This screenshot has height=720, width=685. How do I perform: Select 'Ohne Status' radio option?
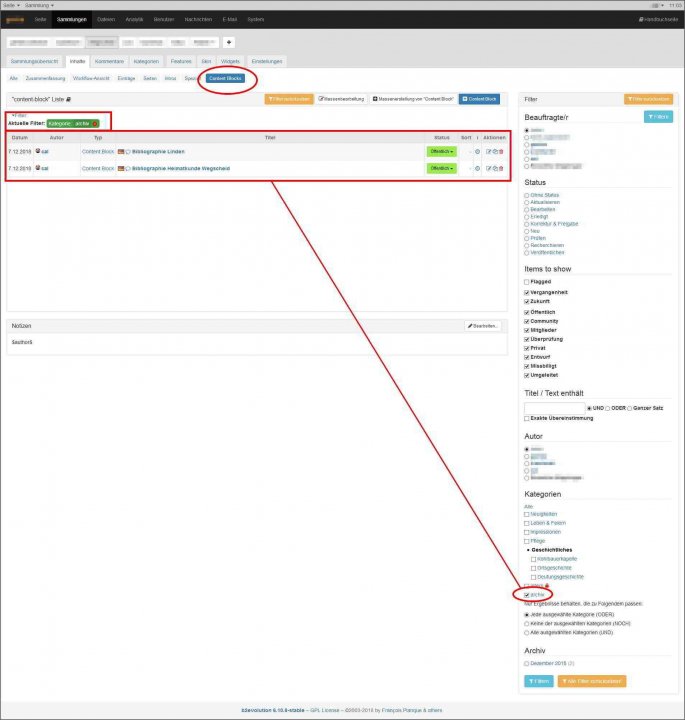pyautogui.click(x=527, y=195)
